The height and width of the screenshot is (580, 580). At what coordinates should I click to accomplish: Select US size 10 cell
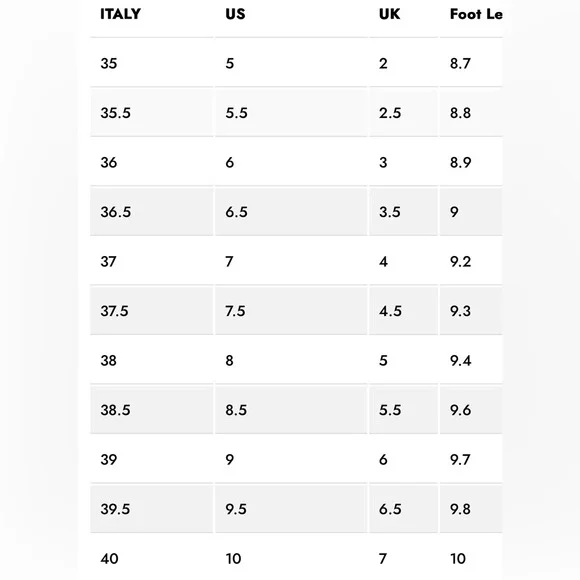pyautogui.click(x=291, y=557)
